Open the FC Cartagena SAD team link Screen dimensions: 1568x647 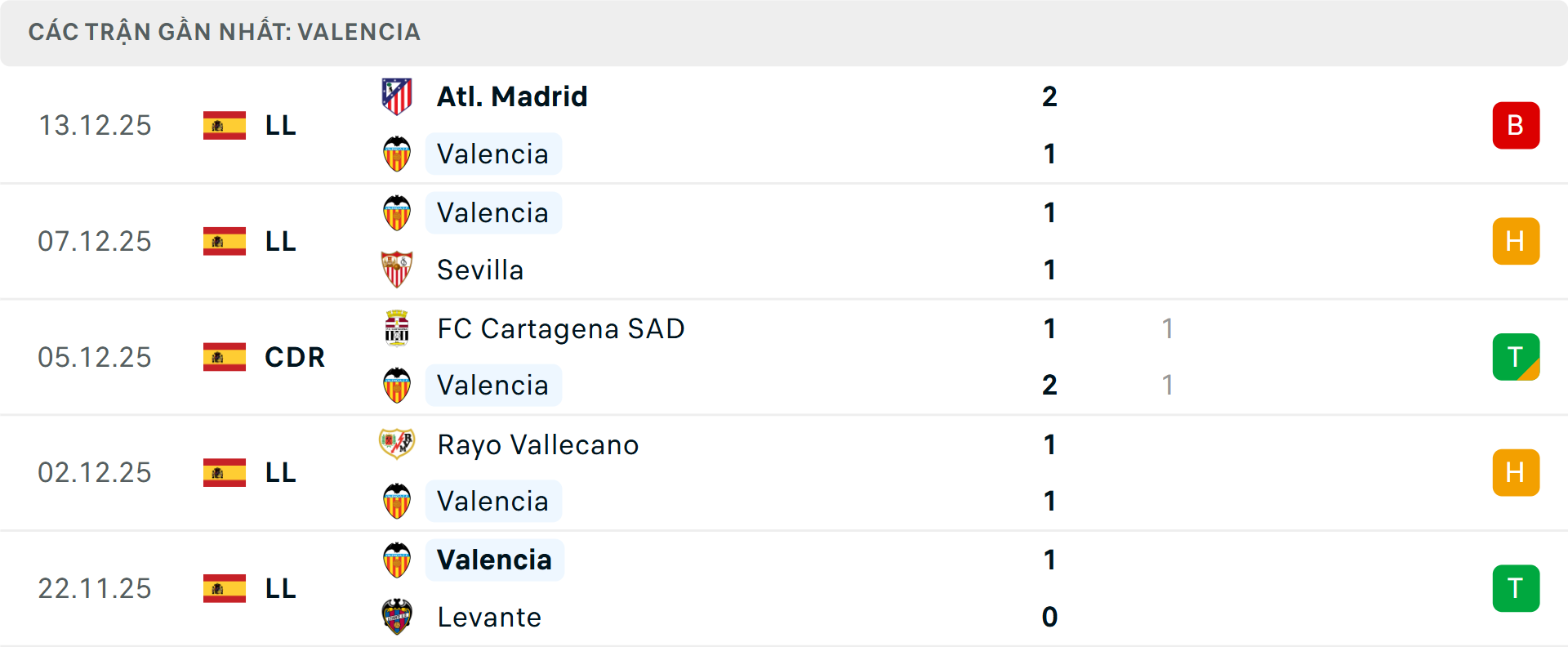coord(560,328)
